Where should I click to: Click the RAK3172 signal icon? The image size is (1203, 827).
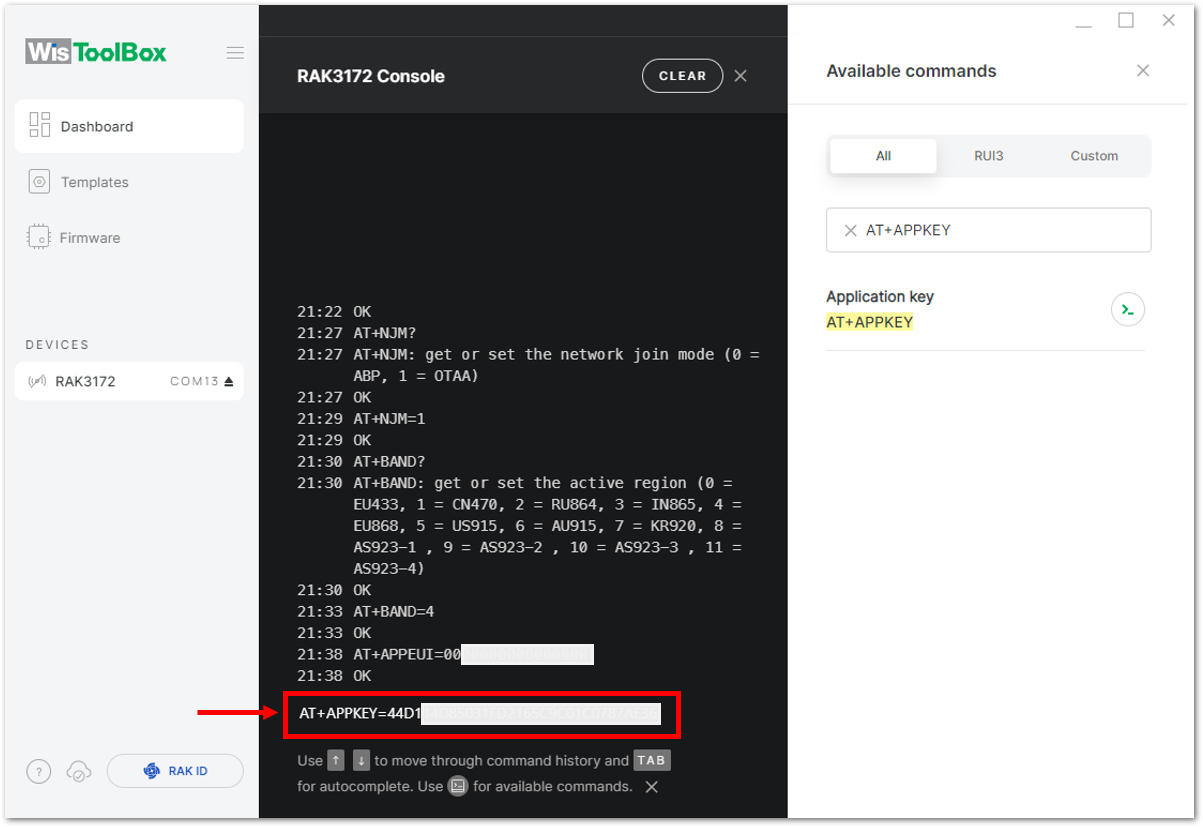(38, 382)
